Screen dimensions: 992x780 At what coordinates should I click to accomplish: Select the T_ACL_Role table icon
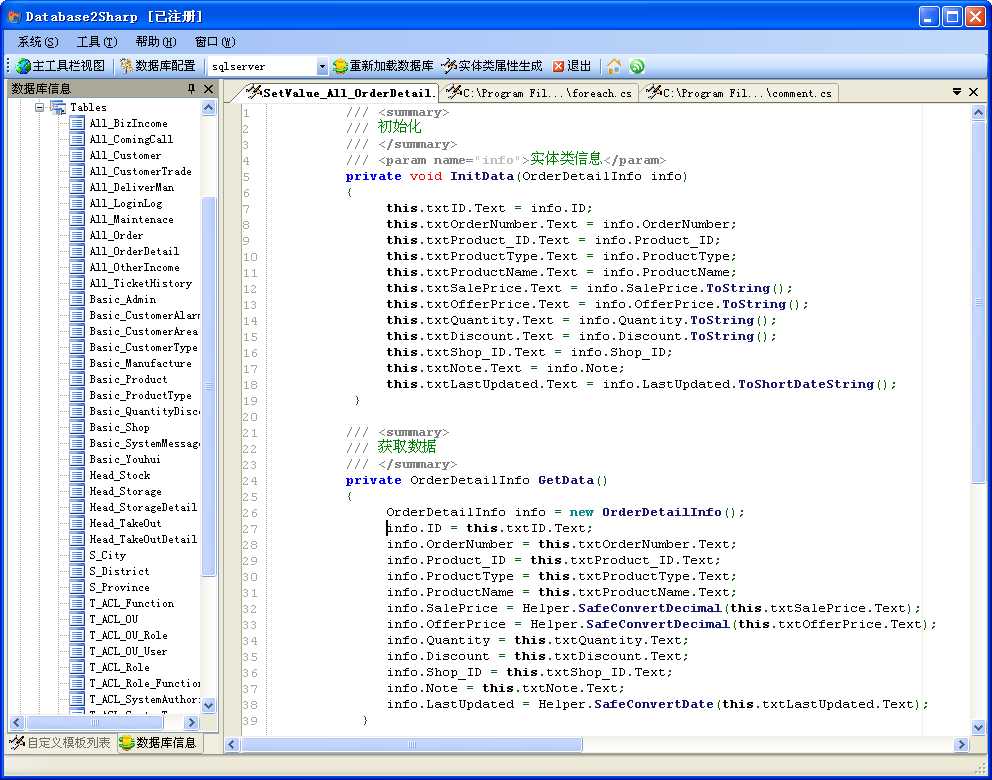[77, 667]
